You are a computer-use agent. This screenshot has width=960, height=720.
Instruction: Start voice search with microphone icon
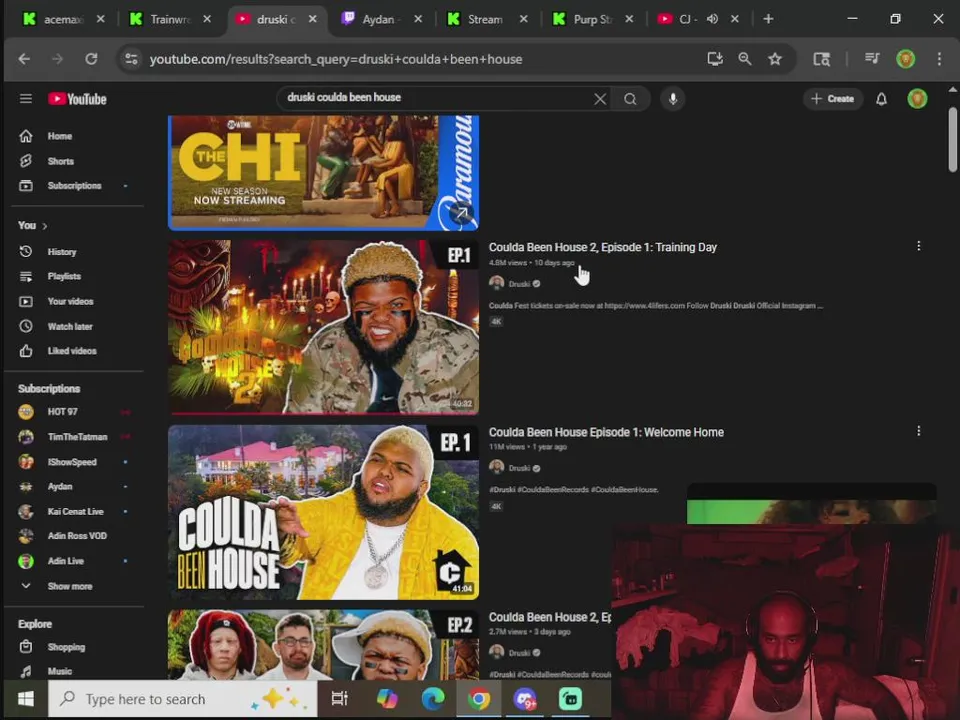[673, 99]
